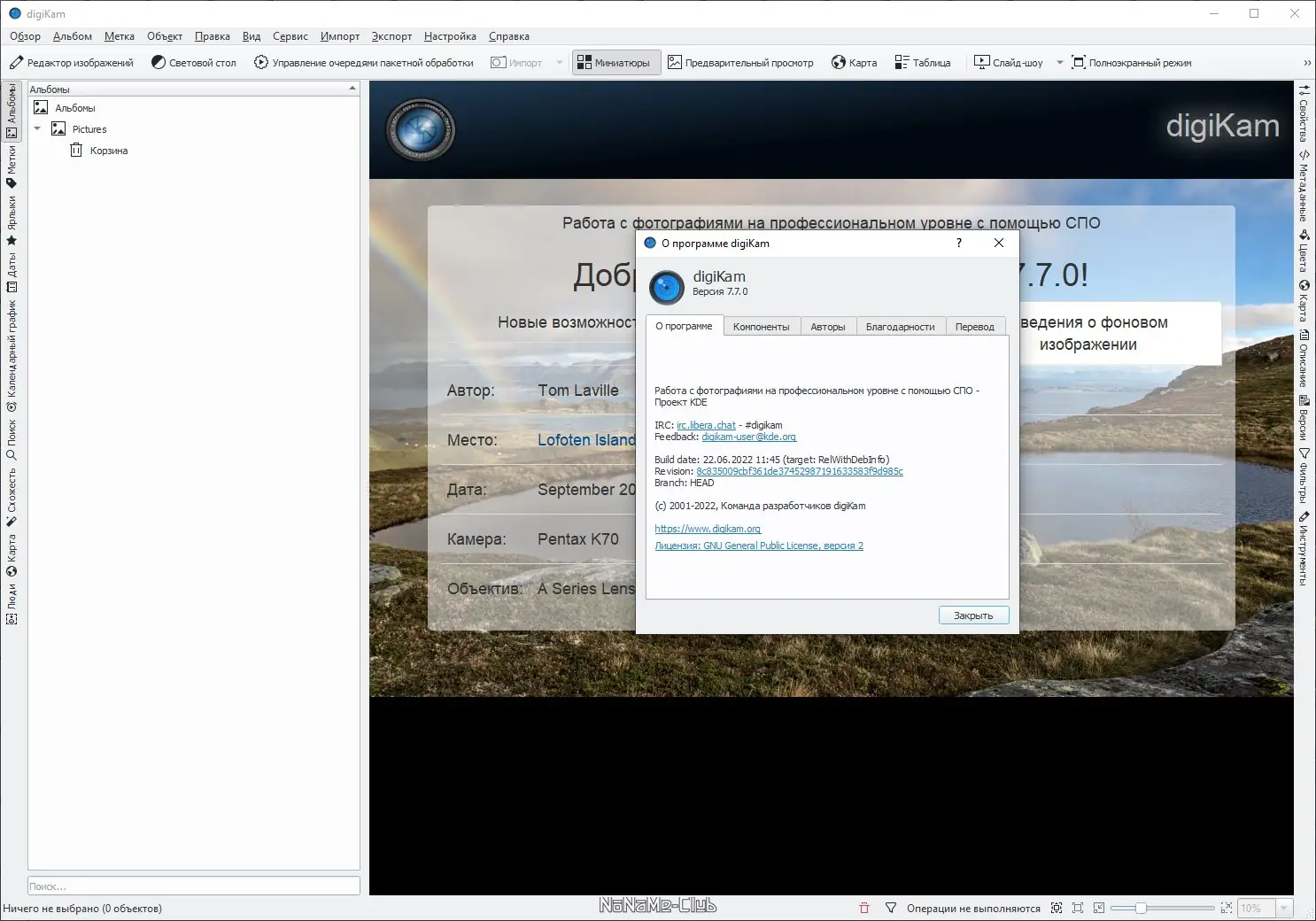Collapse the Pictures album tree node
Viewport: 1316px width, 921px height.
click(37, 129)
